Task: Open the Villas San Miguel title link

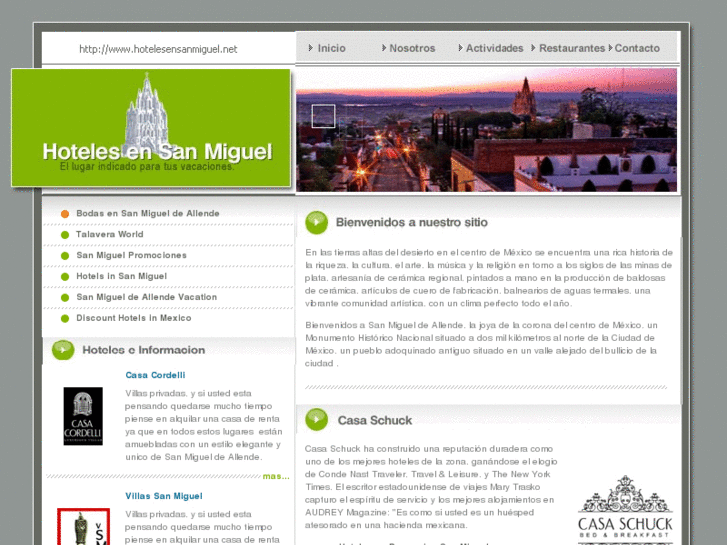Action: click(x=164, y=496)
